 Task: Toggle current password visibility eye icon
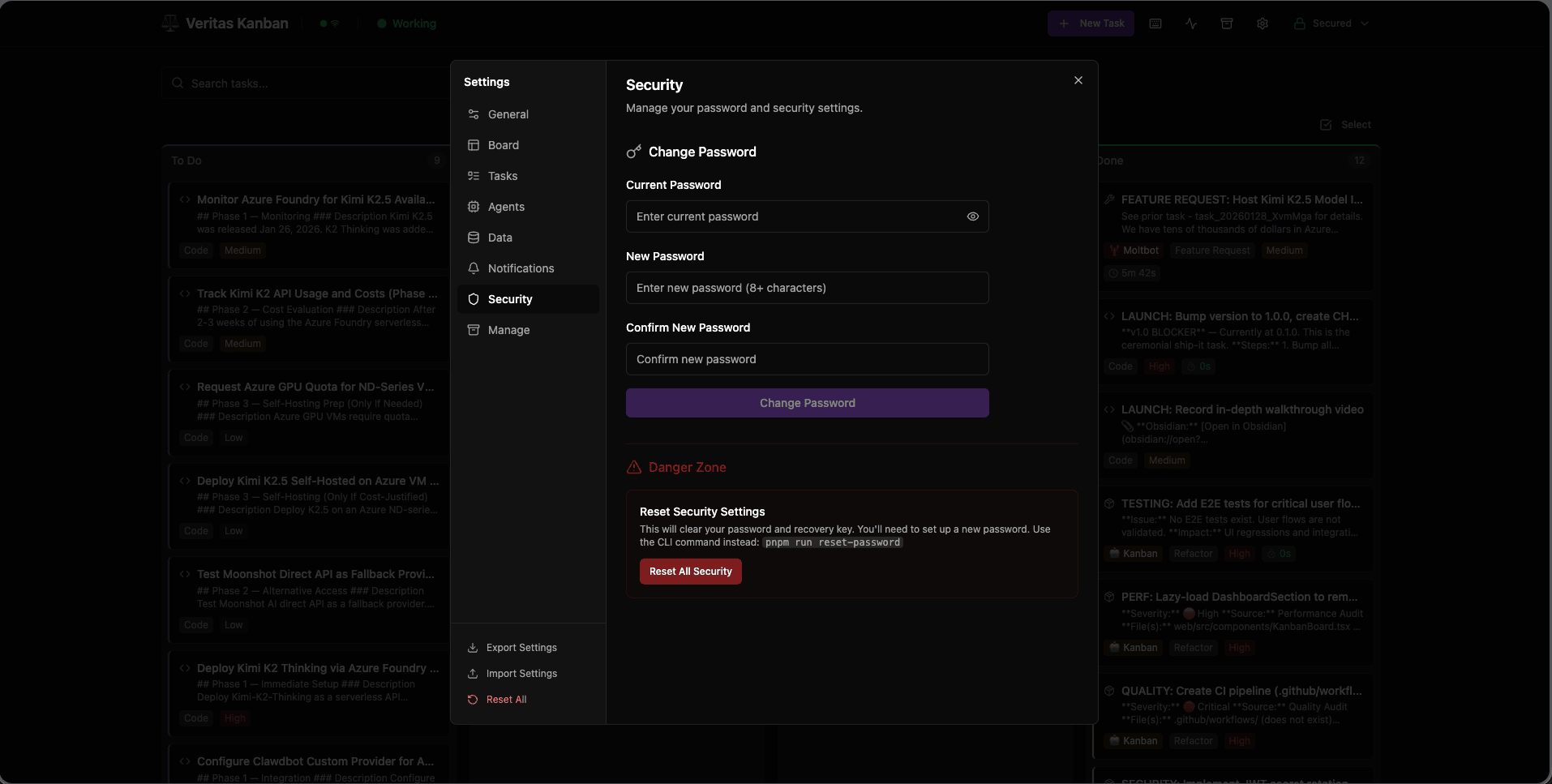[972, 216]
